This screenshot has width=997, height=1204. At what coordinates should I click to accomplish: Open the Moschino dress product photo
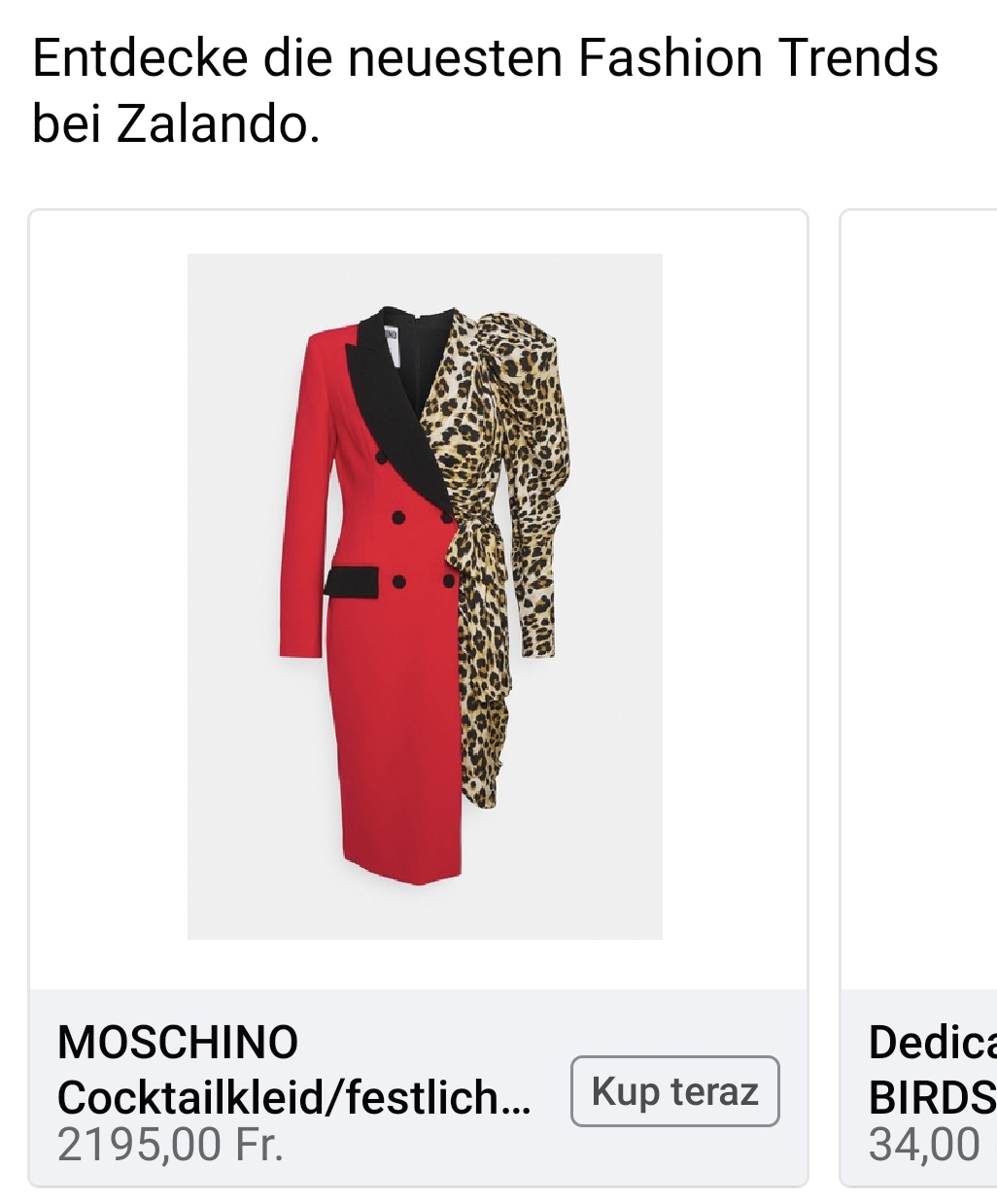tap(425, 596)
